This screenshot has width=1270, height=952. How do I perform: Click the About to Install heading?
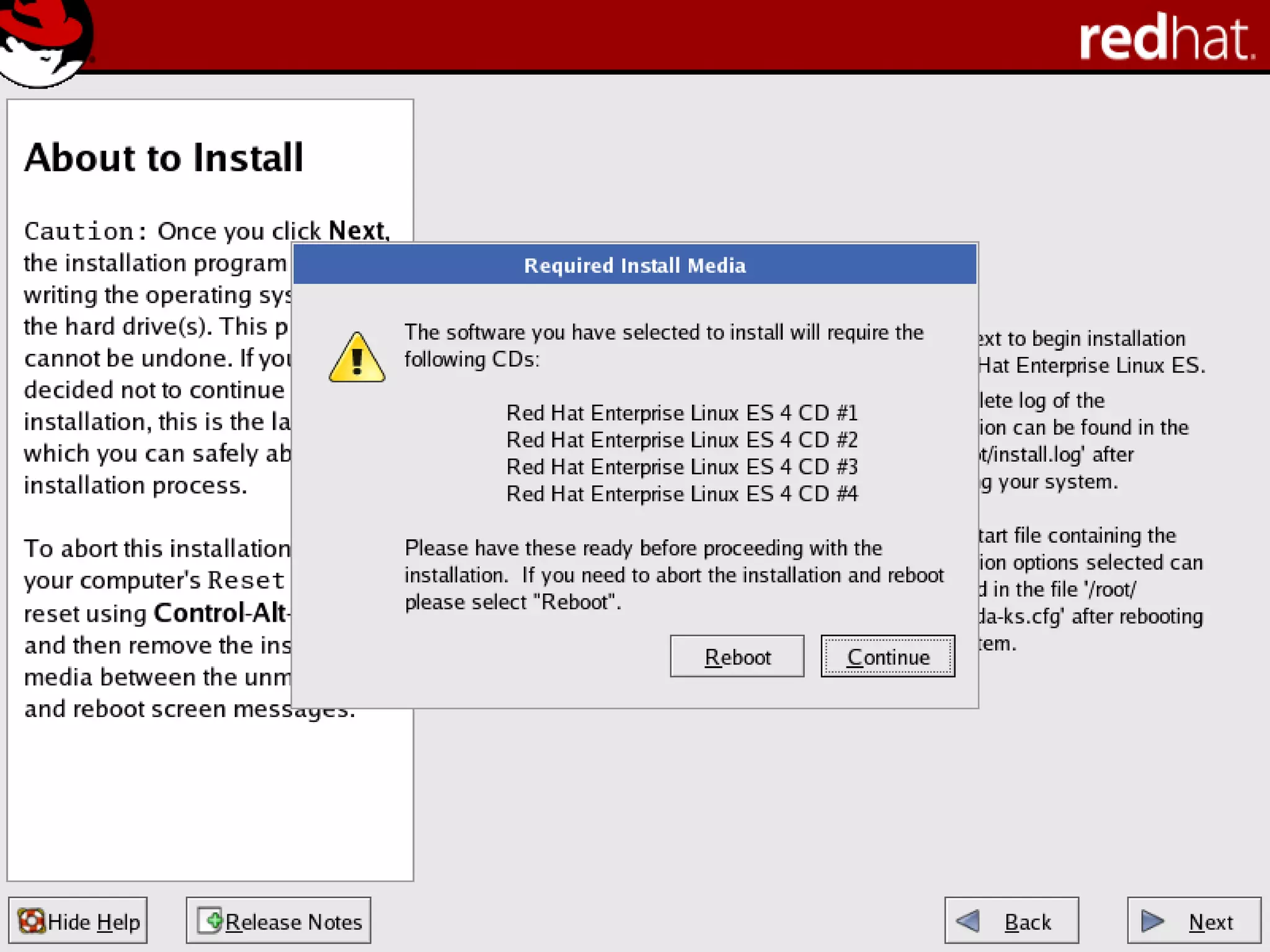(164, 157)
